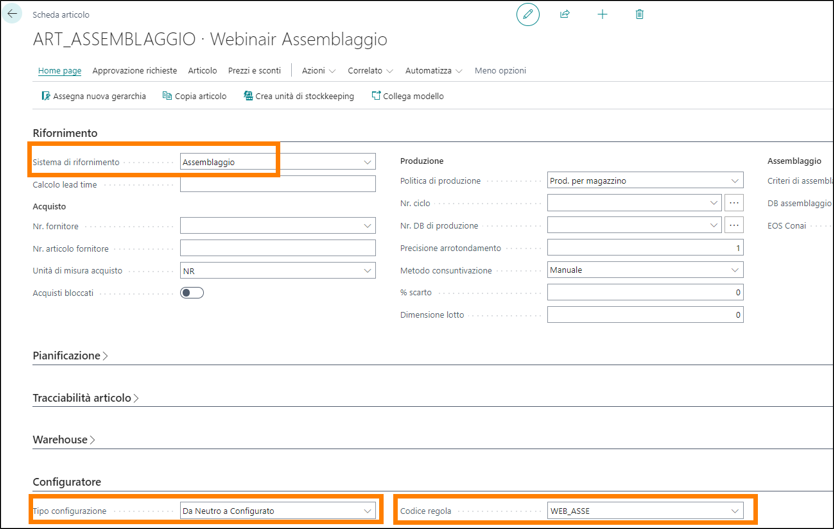Open the Azioni menu
Screen dimensions: 834x529
click(x=318, y=71)
